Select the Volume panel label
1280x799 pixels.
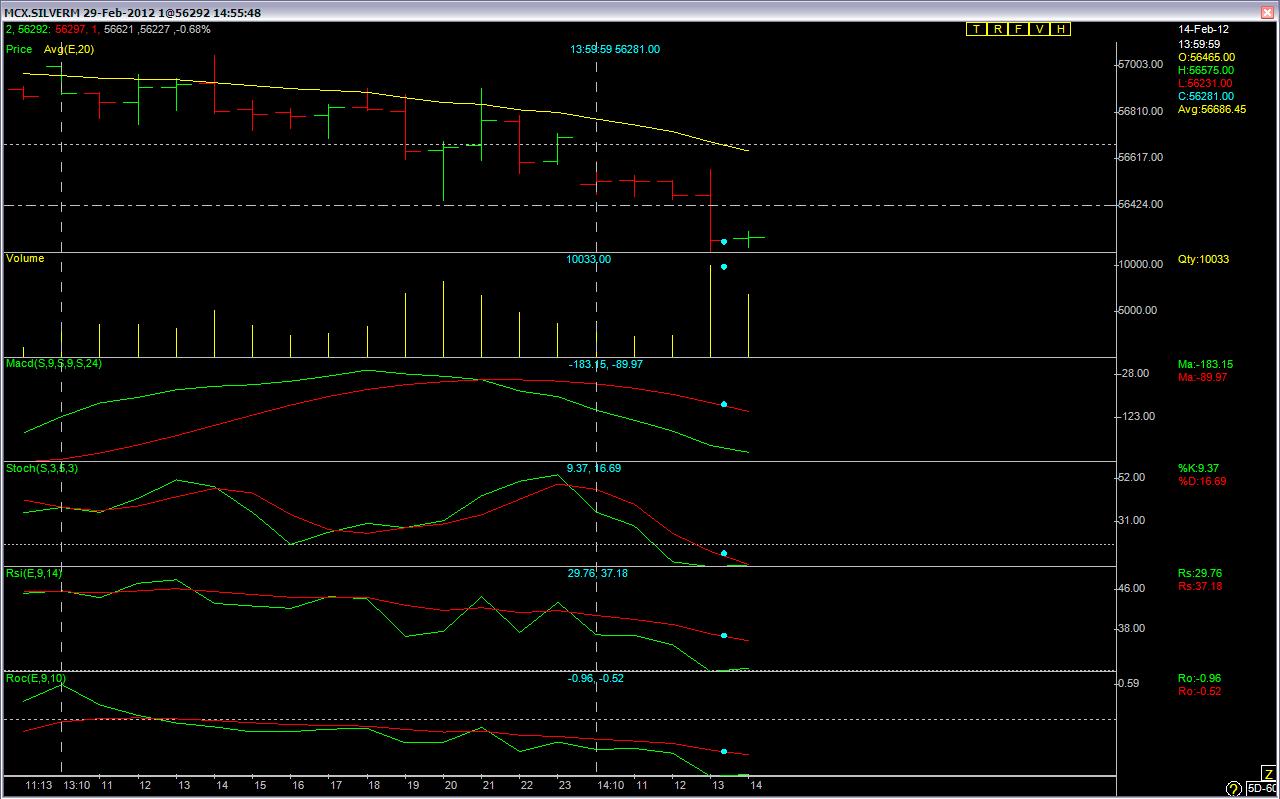[25, 258]
